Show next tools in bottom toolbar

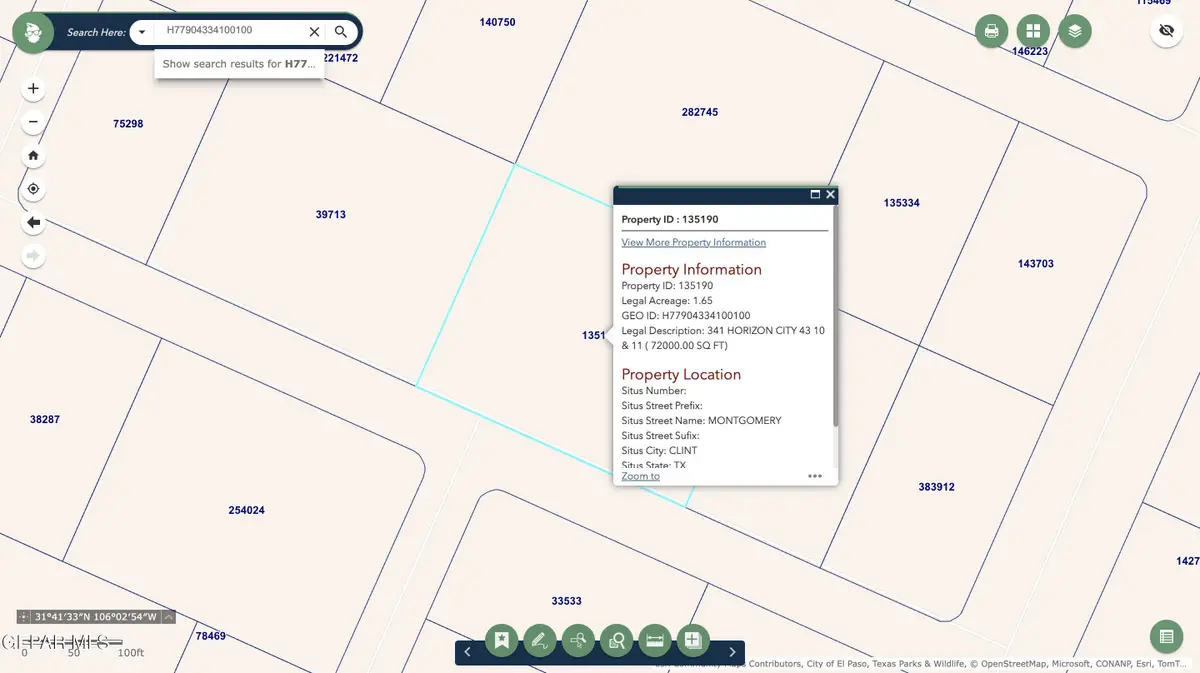(732, 652)
